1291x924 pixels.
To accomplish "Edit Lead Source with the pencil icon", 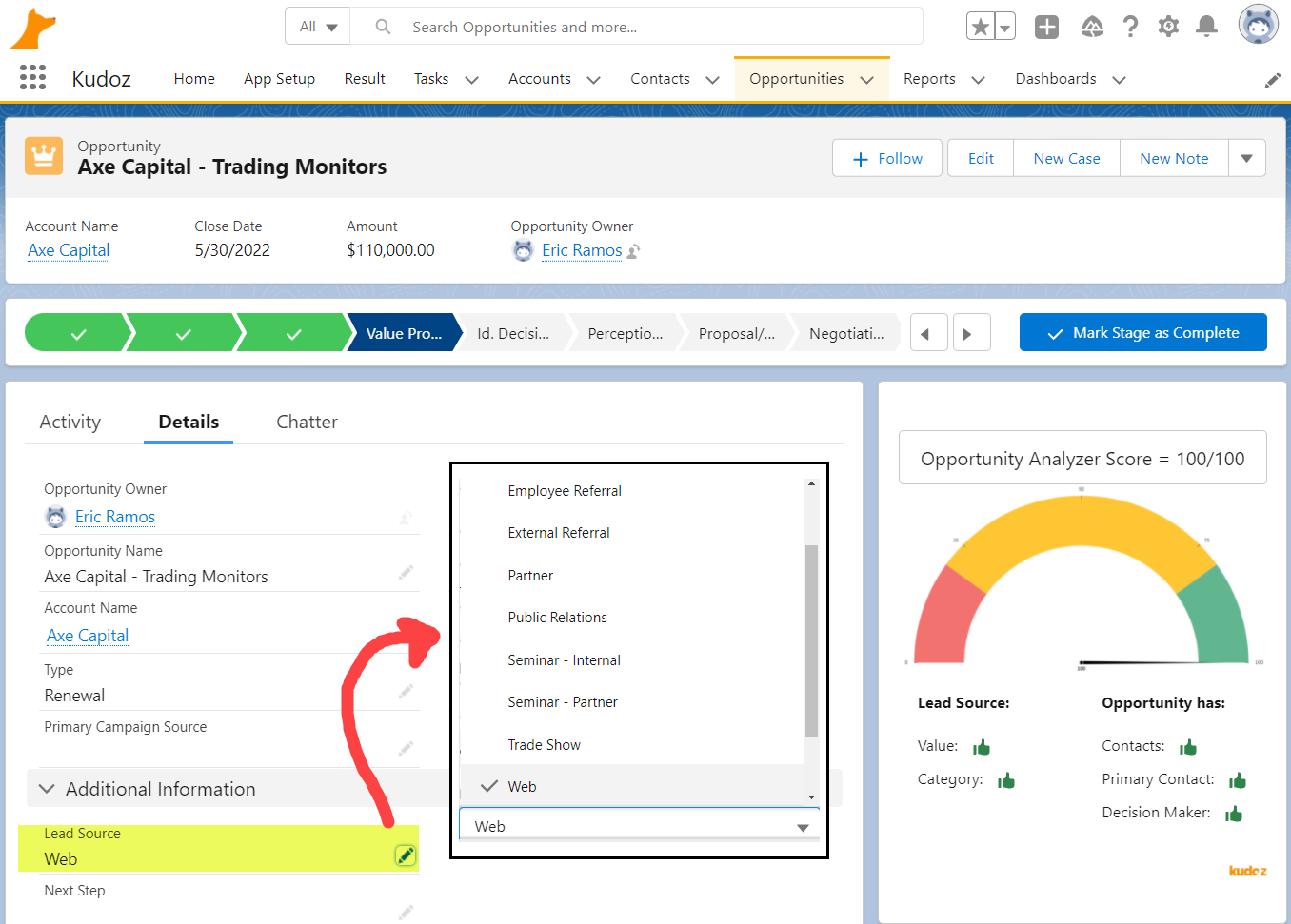I will 406,855.
